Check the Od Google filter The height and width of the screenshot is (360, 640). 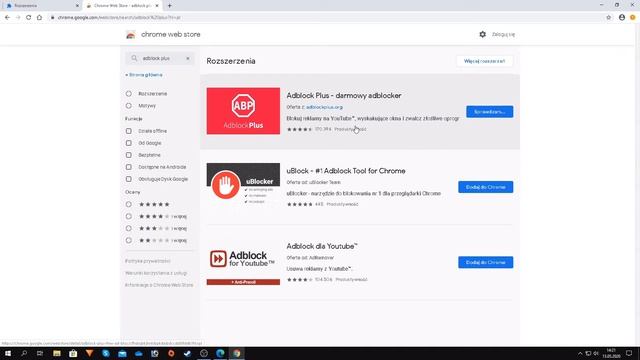[x=129, y=143]
